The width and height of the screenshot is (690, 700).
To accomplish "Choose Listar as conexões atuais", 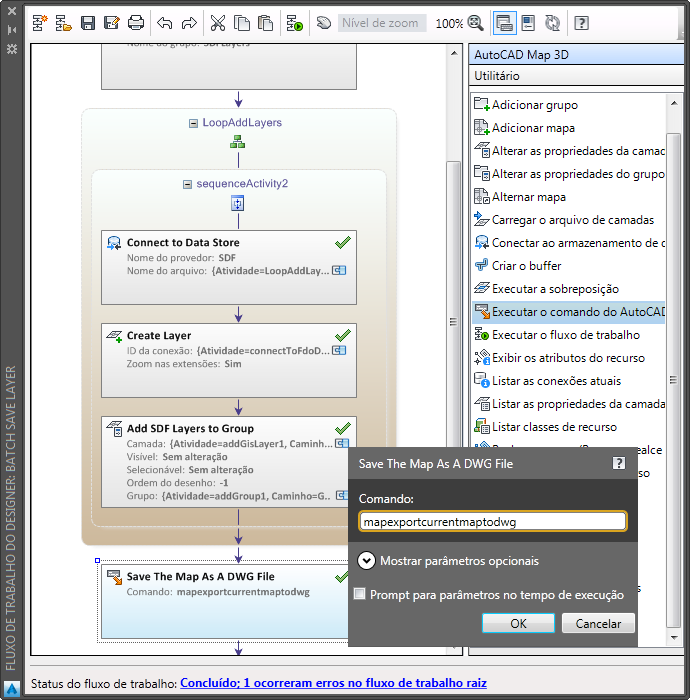I will pyautogui.click(x=569, y=381).
